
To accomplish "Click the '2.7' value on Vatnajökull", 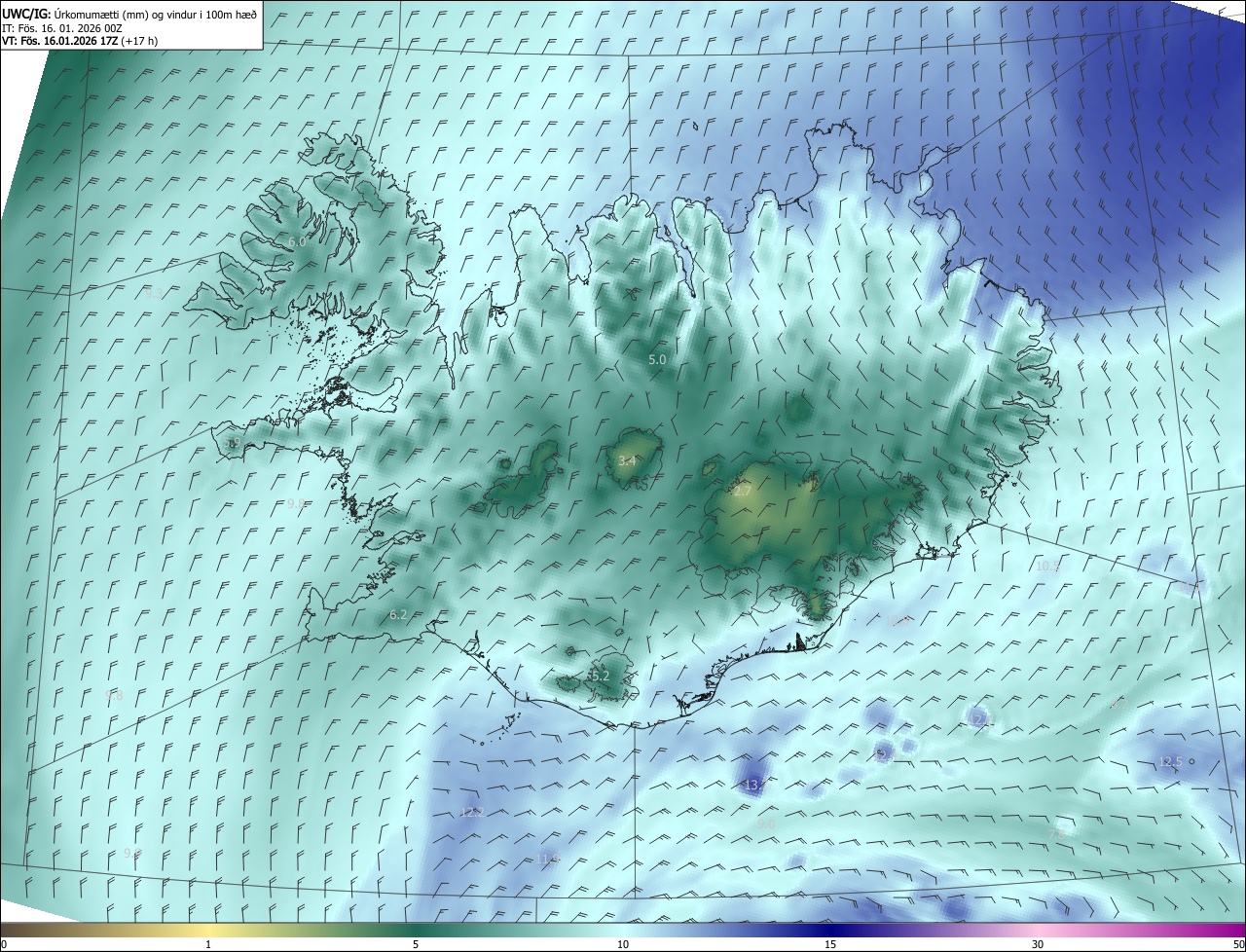I will pos(742,492).
